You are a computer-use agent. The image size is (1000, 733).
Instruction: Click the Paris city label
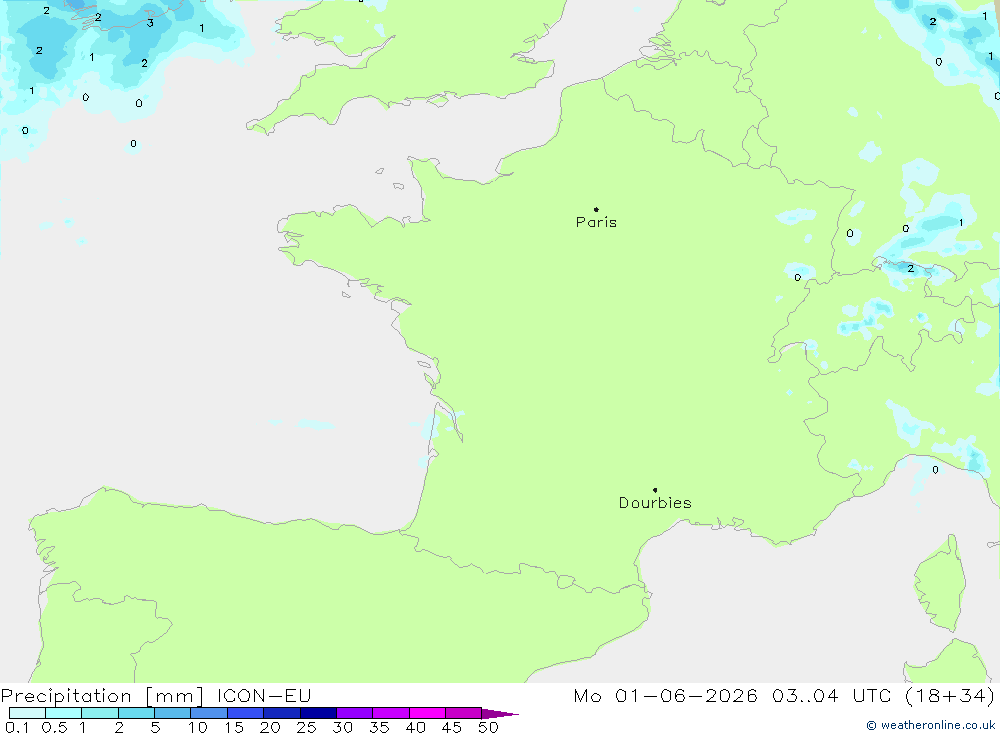tap(596, 222)
